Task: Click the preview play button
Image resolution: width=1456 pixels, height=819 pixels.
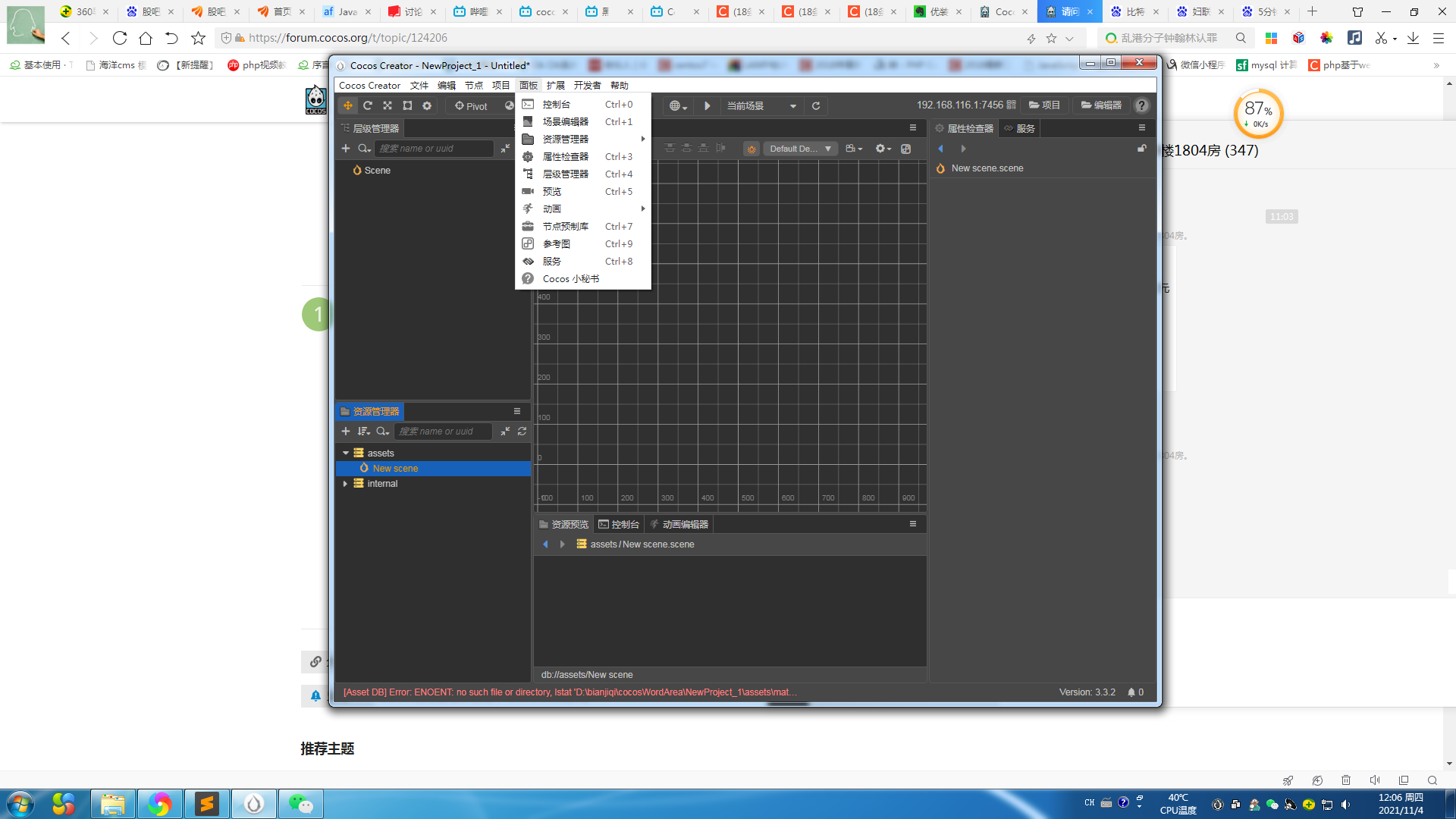Action: click(x=707, y=106)
